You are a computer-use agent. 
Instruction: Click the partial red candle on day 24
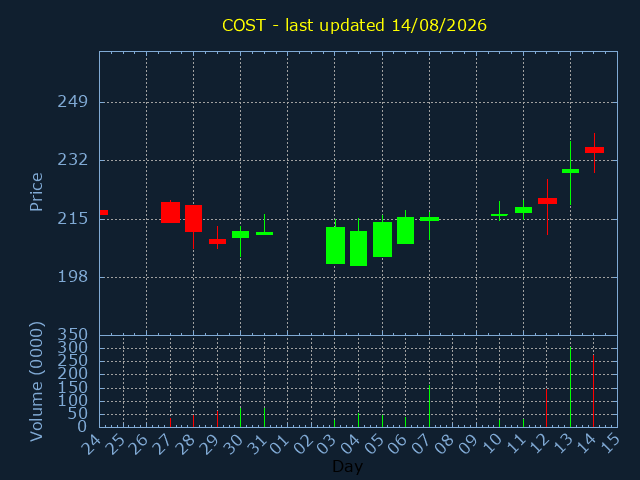click(104, 212)
